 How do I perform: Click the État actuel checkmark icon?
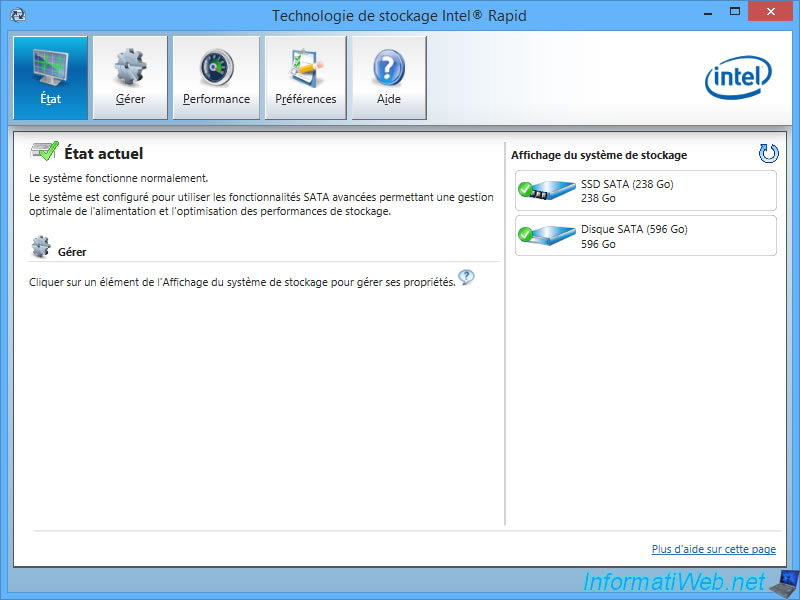pyautogui.click(x=44, y=152)
